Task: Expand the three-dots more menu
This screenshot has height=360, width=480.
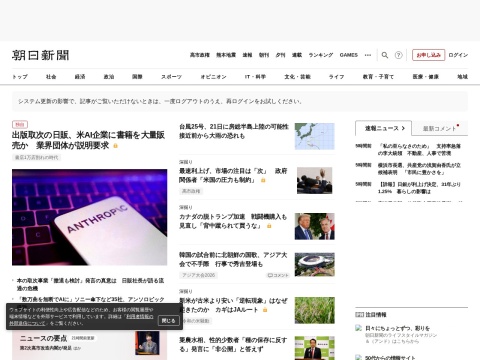Action: [368, 55]
